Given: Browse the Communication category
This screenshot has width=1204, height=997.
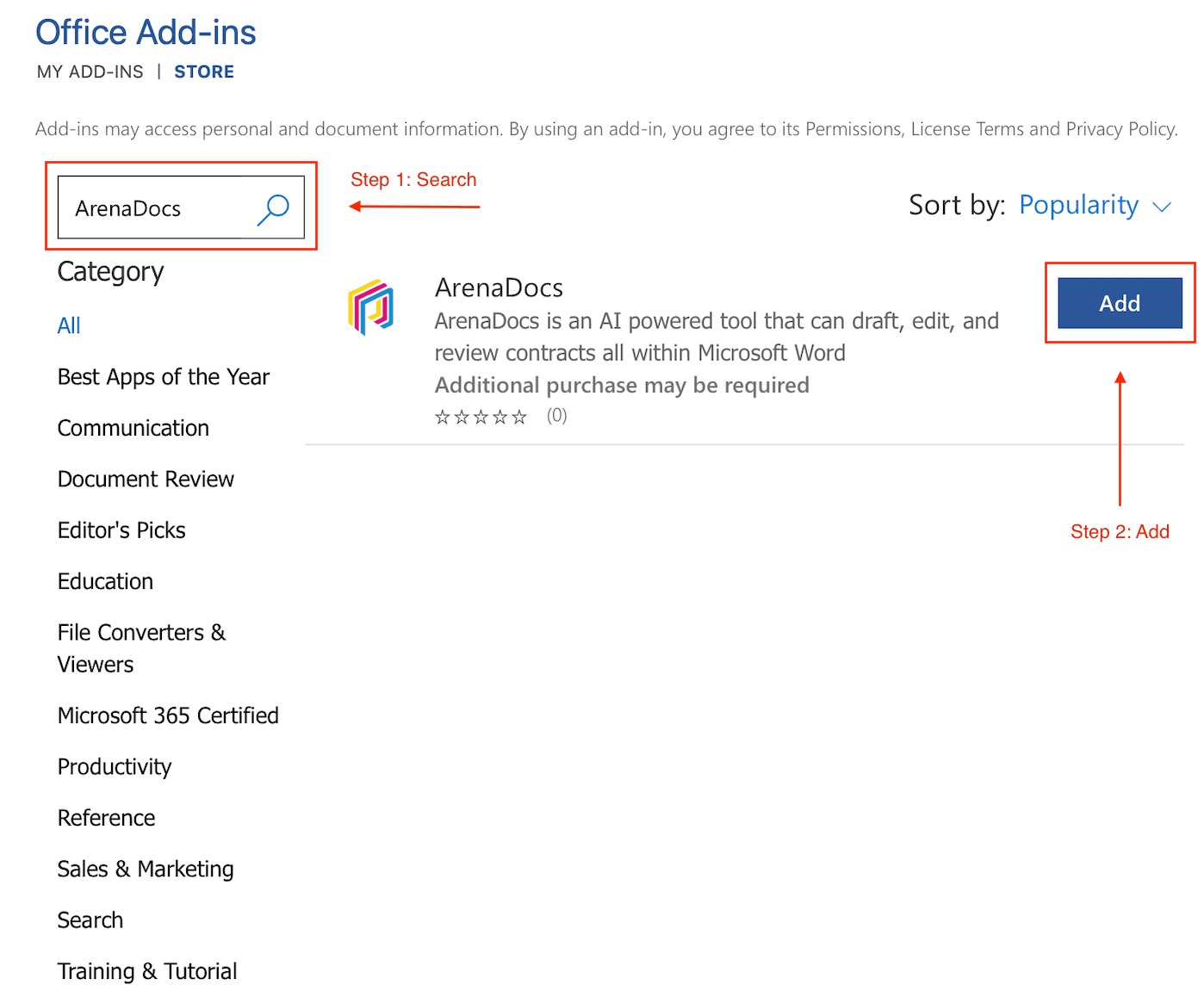Looking at the screenshot, I should [x=133, y=428].
